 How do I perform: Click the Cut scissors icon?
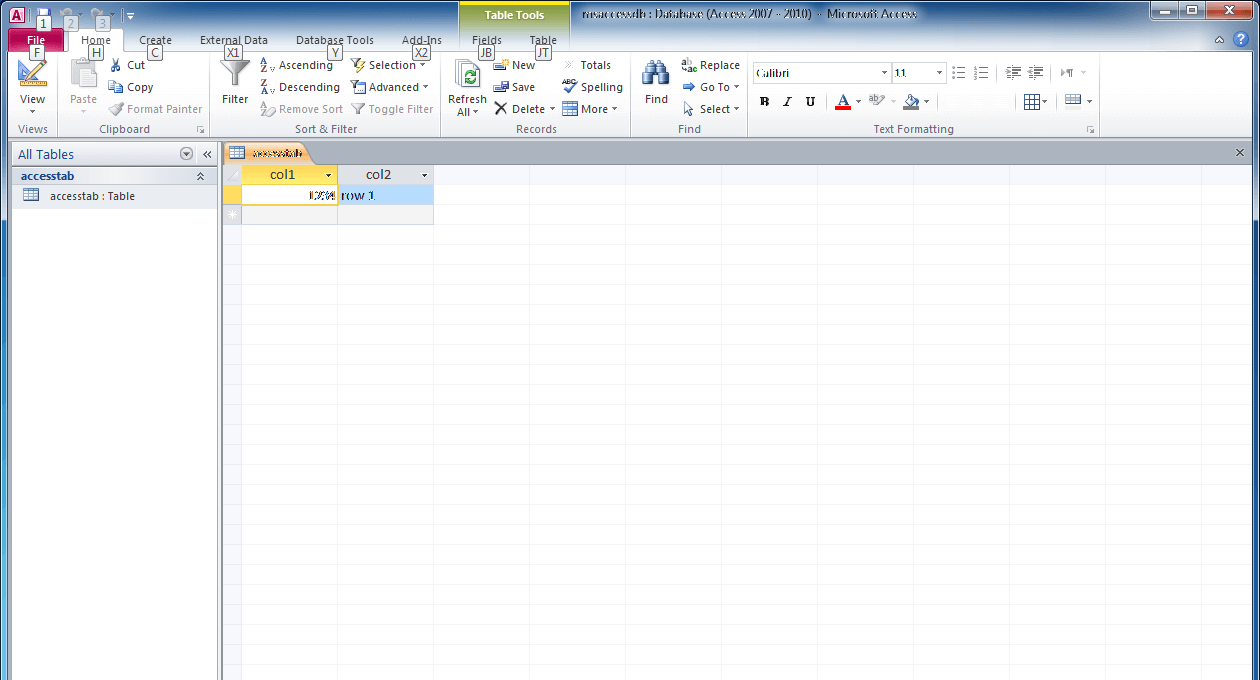click(x=116, y=65)
